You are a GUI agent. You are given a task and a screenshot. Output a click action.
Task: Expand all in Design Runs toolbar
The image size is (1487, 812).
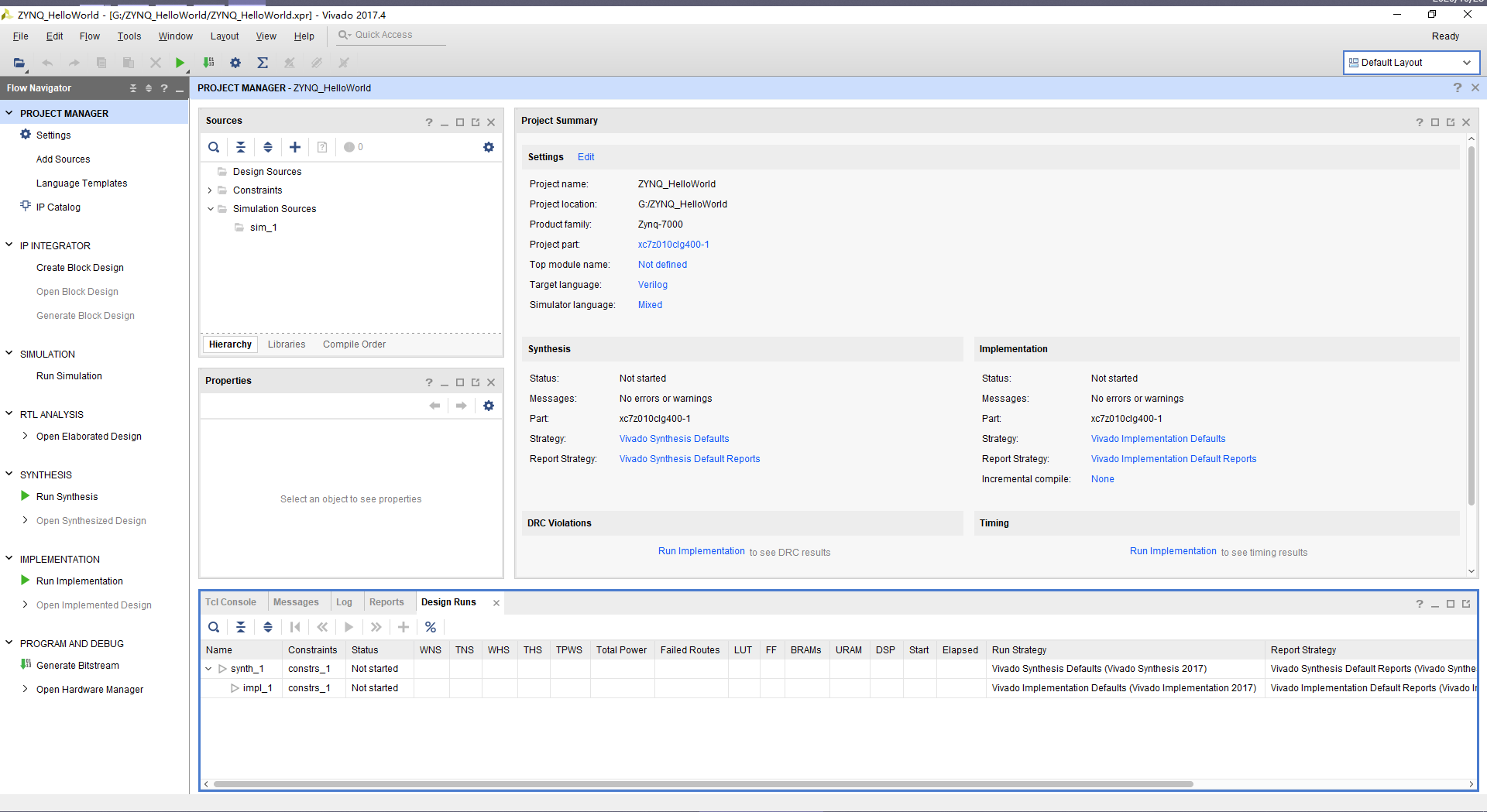click(x=268, y=627)
